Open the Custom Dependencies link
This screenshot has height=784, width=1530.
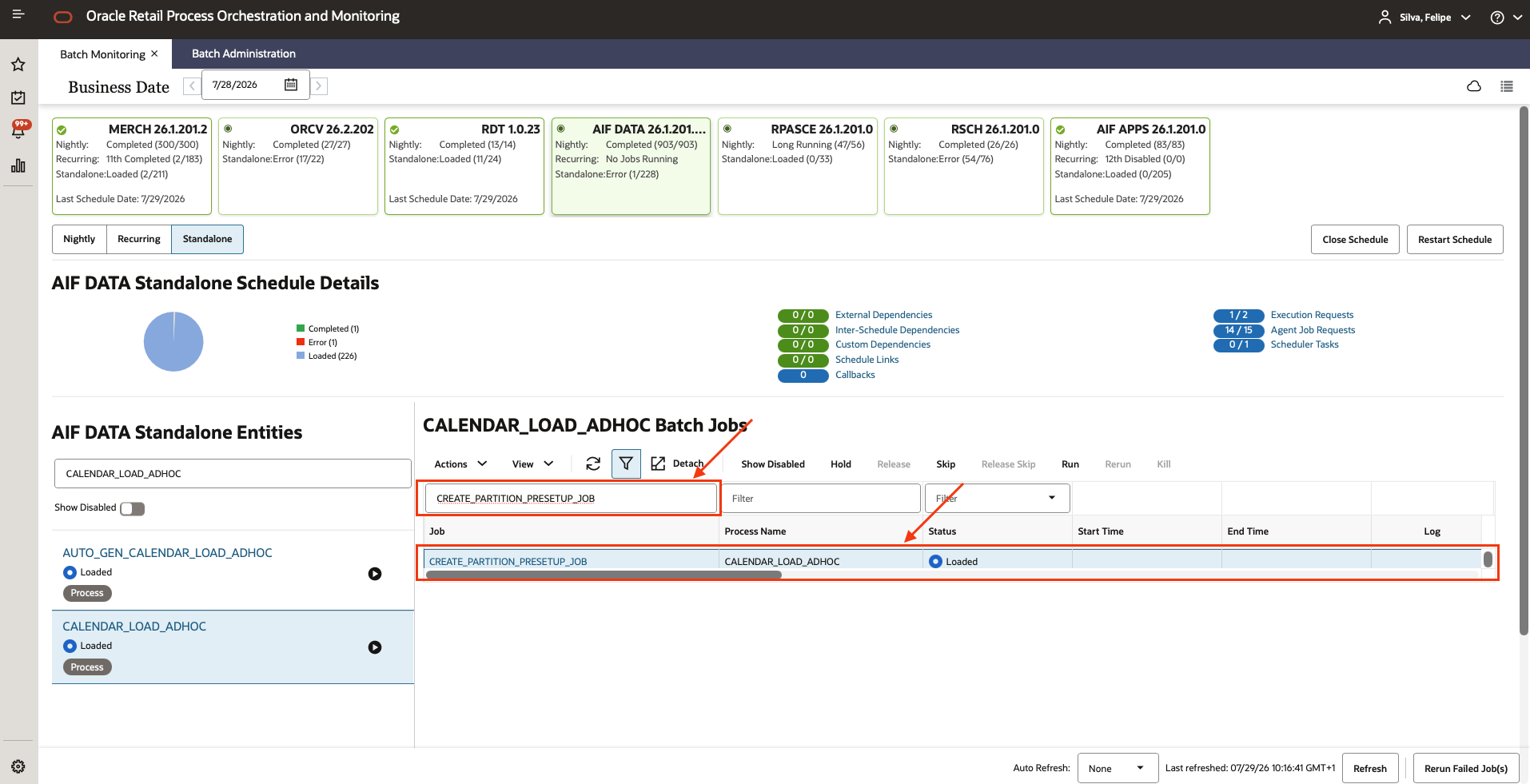pos(883,344)
